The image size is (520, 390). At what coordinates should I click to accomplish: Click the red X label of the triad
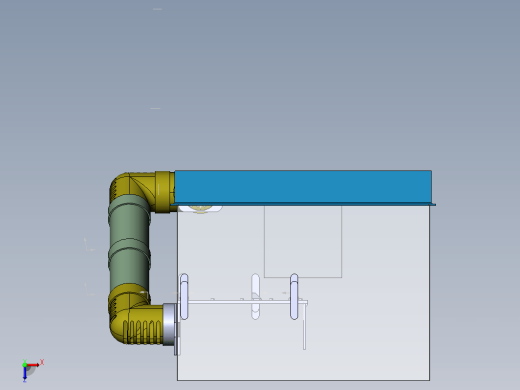pos(42,362)
